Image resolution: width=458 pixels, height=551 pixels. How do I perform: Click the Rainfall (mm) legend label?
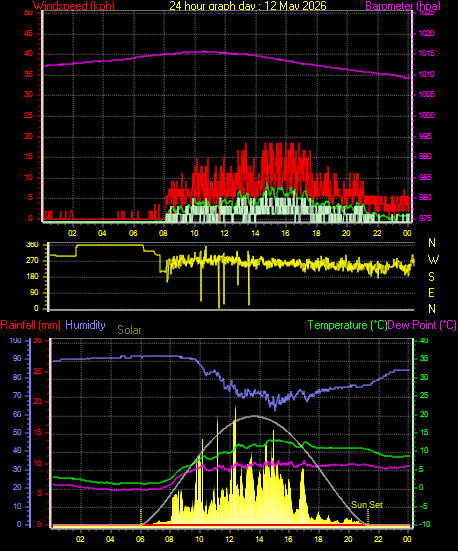(31, 325)
